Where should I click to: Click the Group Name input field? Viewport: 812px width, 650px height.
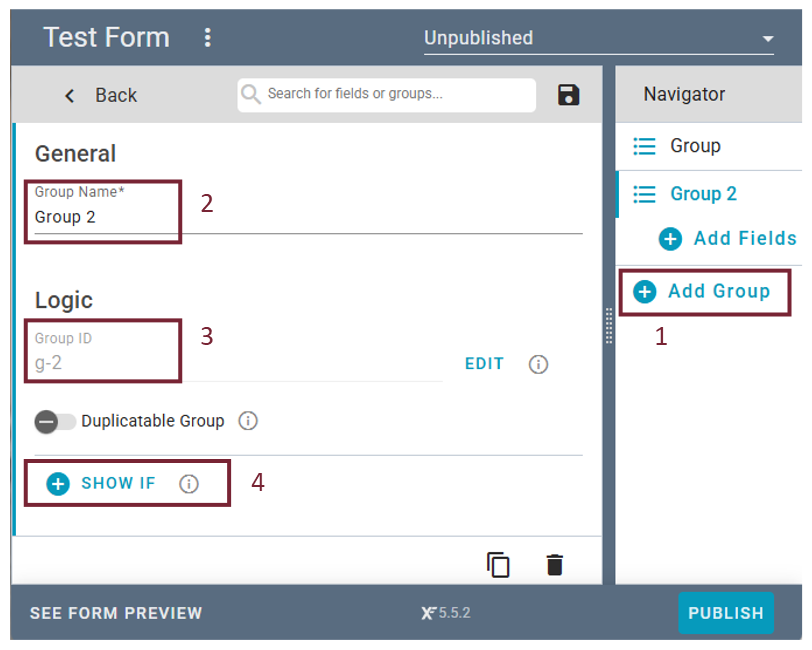tap(300, 217)
